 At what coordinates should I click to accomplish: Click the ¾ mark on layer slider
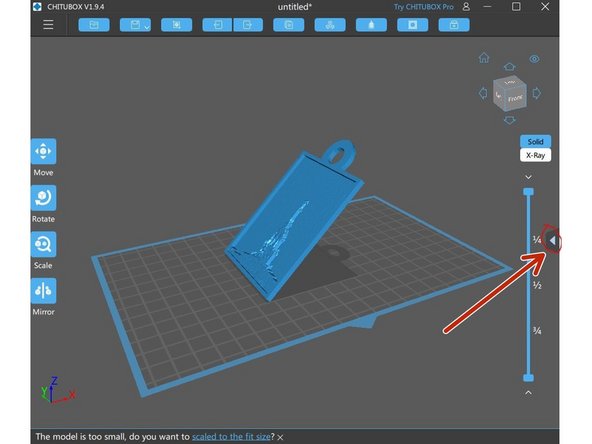[x=537, y=331]
